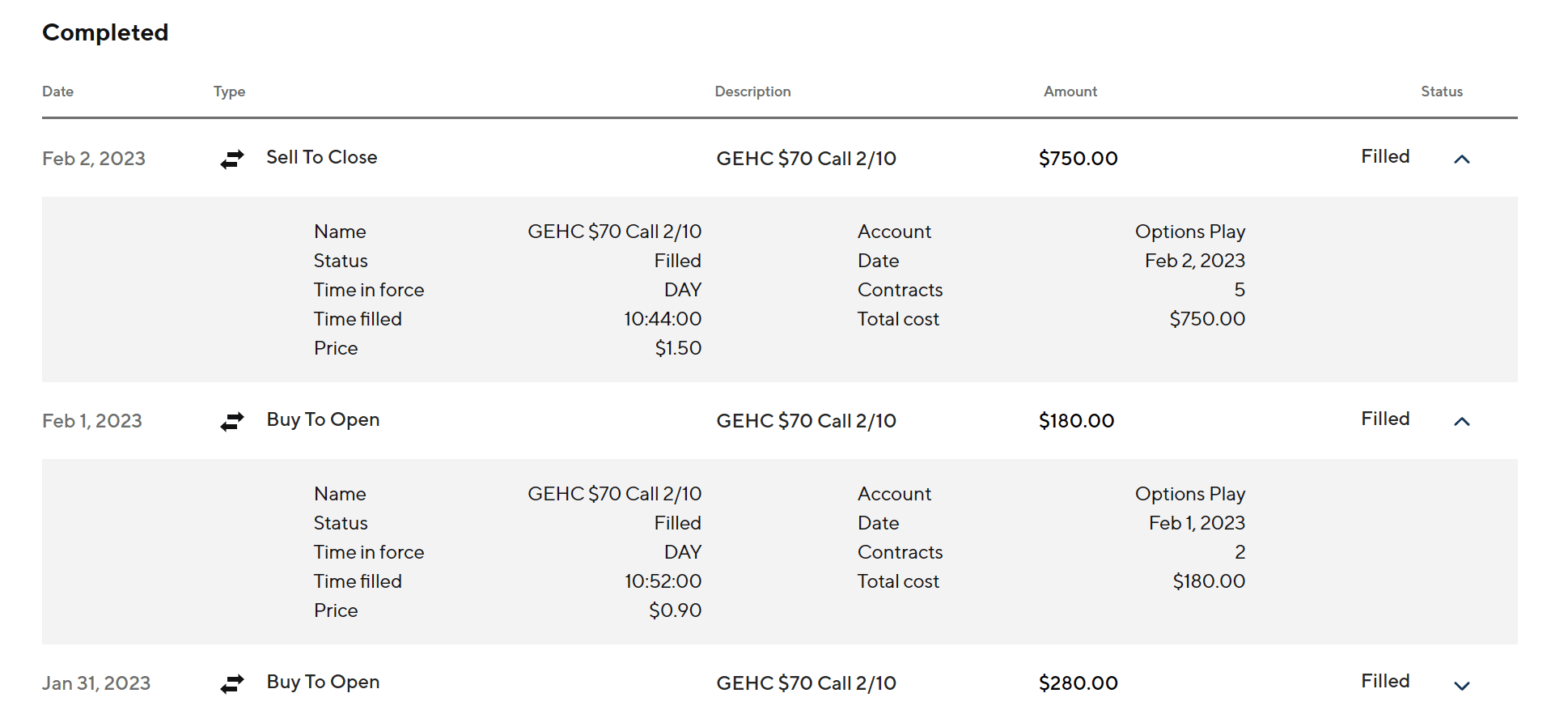Click the Amount column header
Image resolution: width=1568 pixels, height=706 pixels.
(x=1070, y=91)
